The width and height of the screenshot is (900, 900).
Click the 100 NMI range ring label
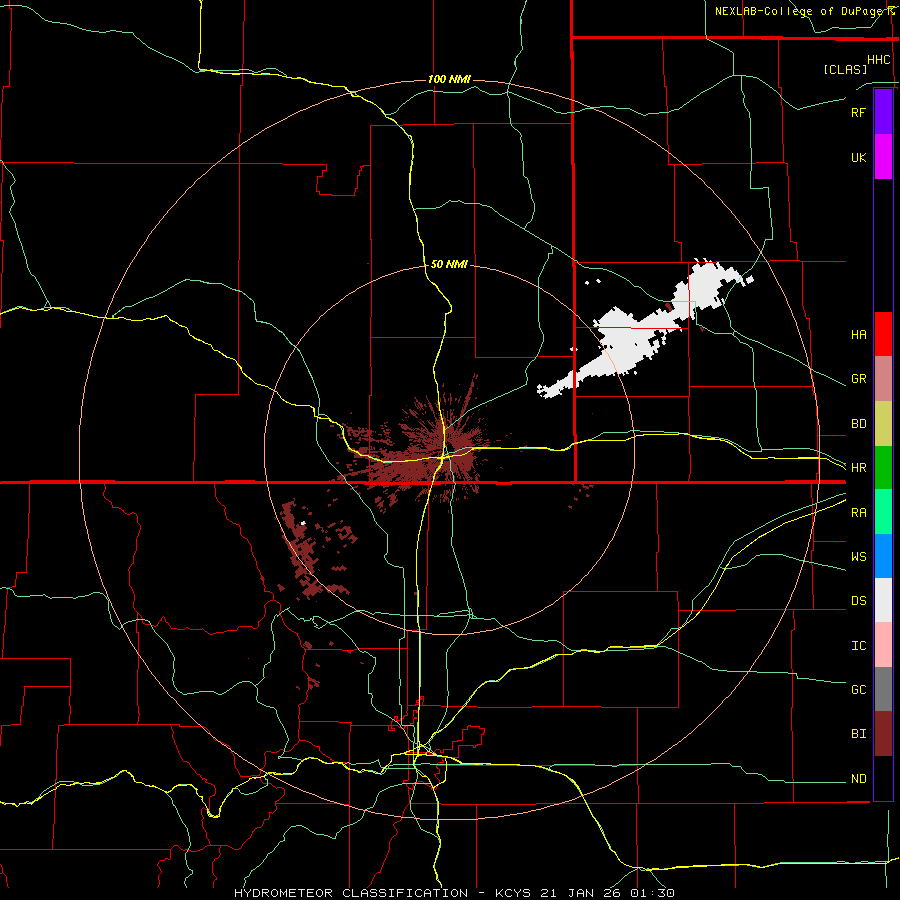(x=449, y=79)
